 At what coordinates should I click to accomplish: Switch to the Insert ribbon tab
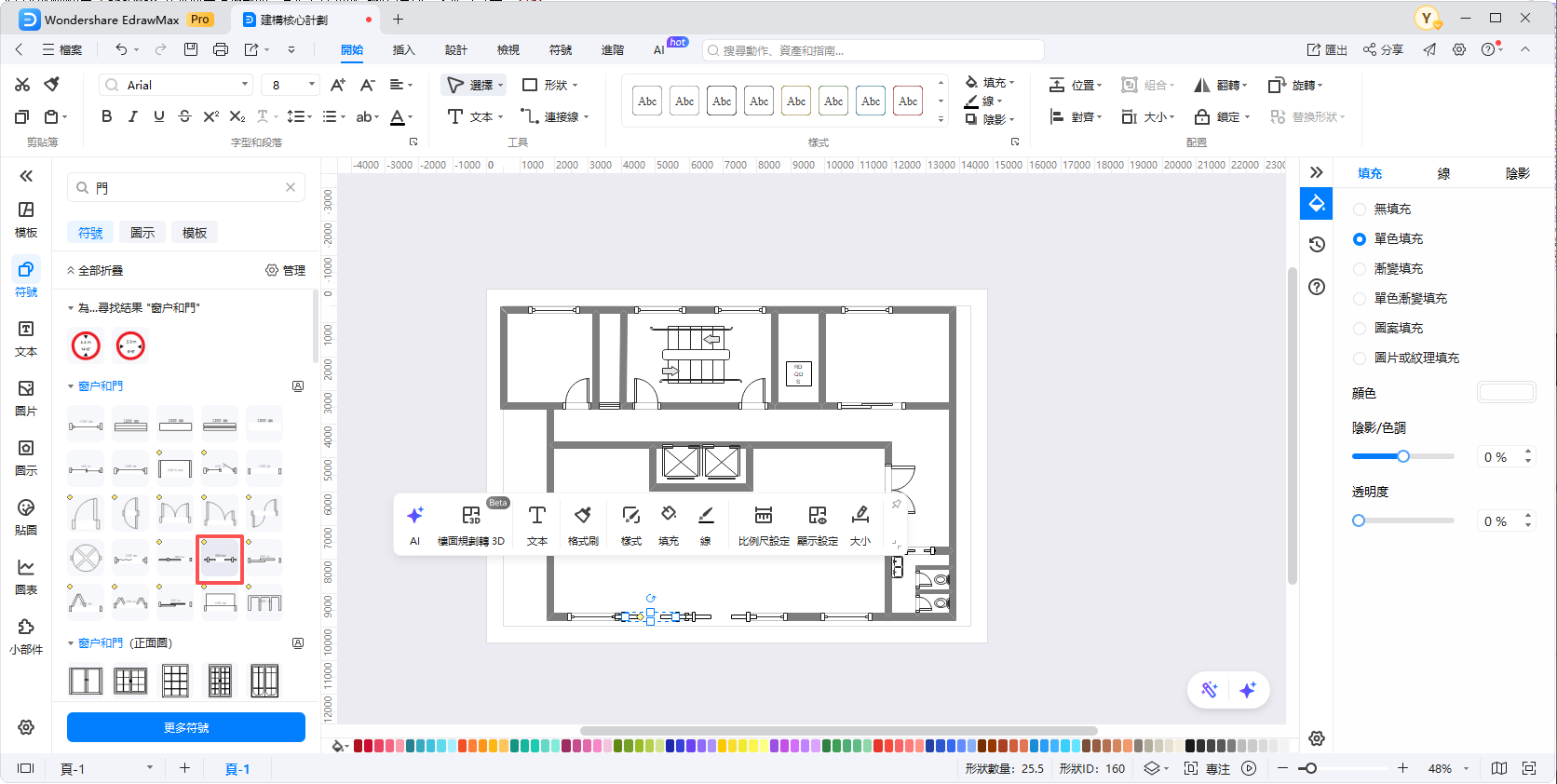(403, 50)
